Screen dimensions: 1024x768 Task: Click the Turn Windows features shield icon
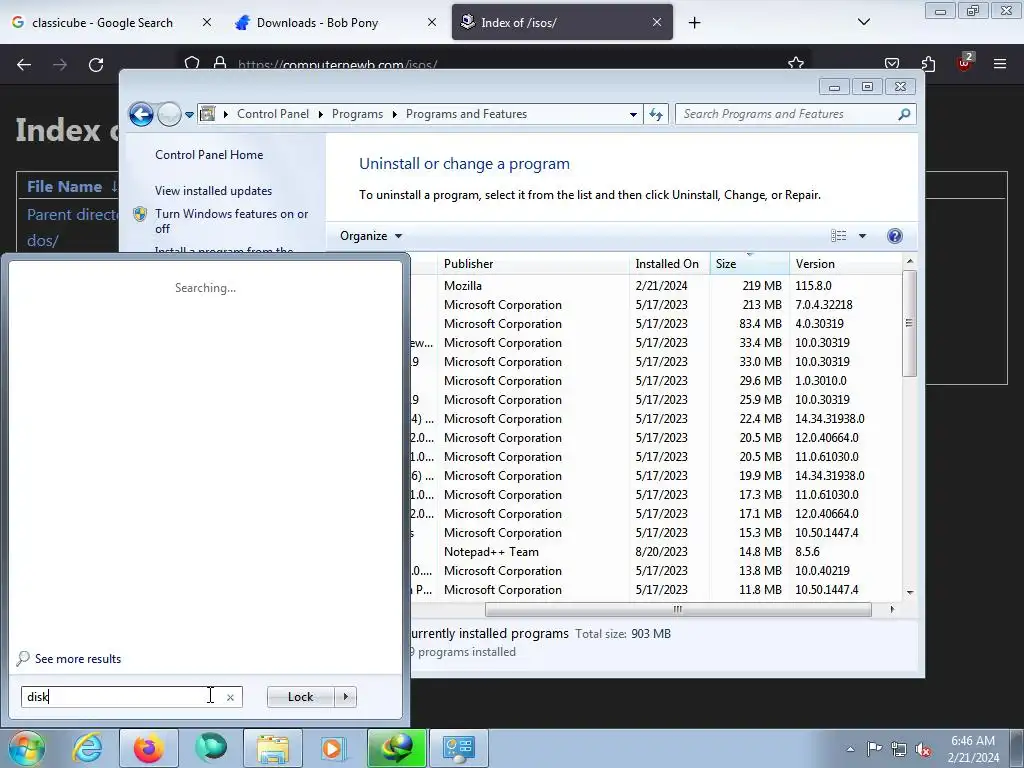click(x=140, y=214)
